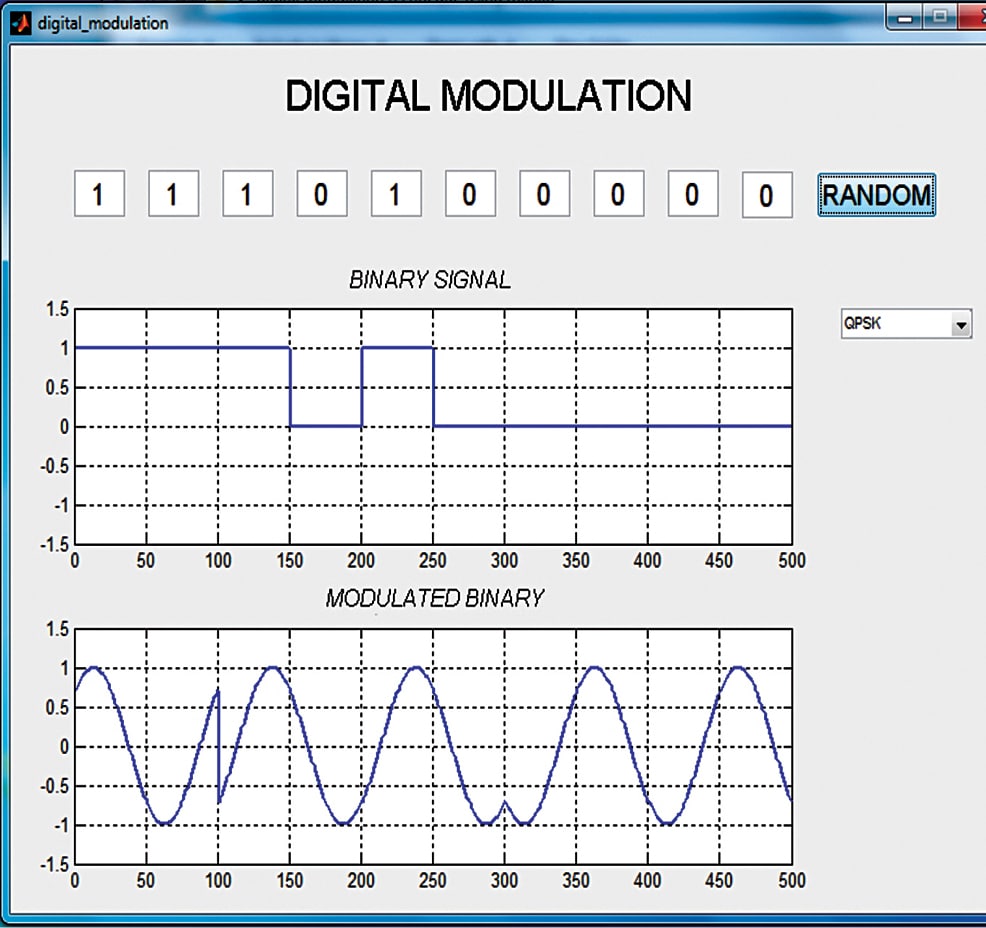The height and width of the screenshot is (928, 986).
Task: Click the MATLAB icon in the title bar
Action: click(x=20, y=22)
